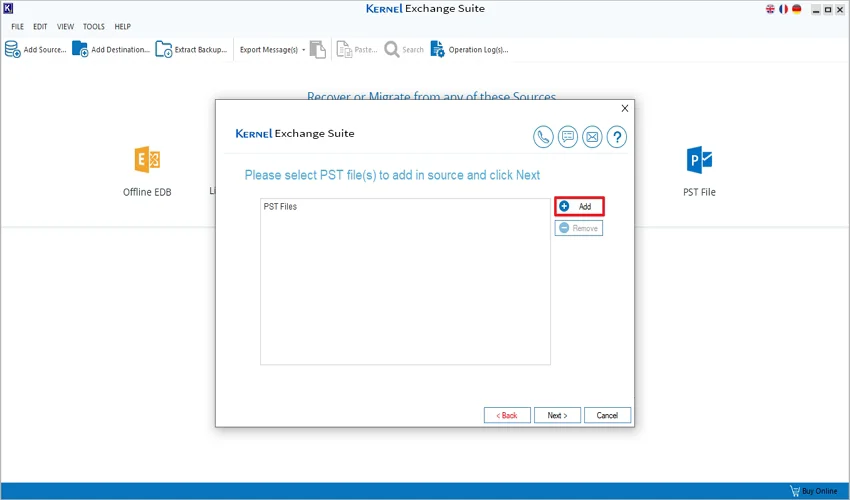Click the copy icon next to Export Message(s)
The image size is (850, 500).
pos(318,49)
